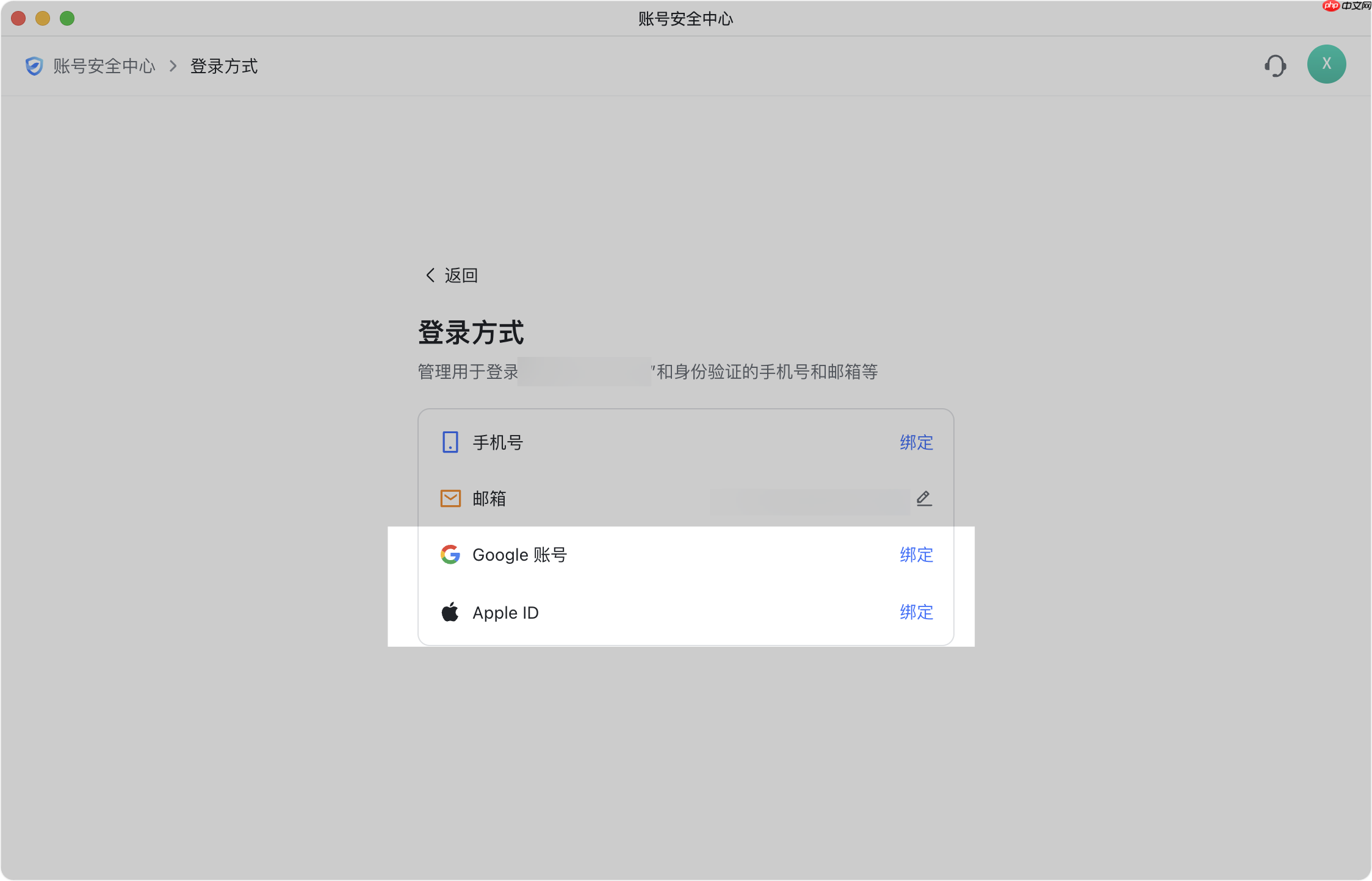This screenshot has height=881, width=1372.
Task: Minimize the window with yellow button
Action: point(43,18)
